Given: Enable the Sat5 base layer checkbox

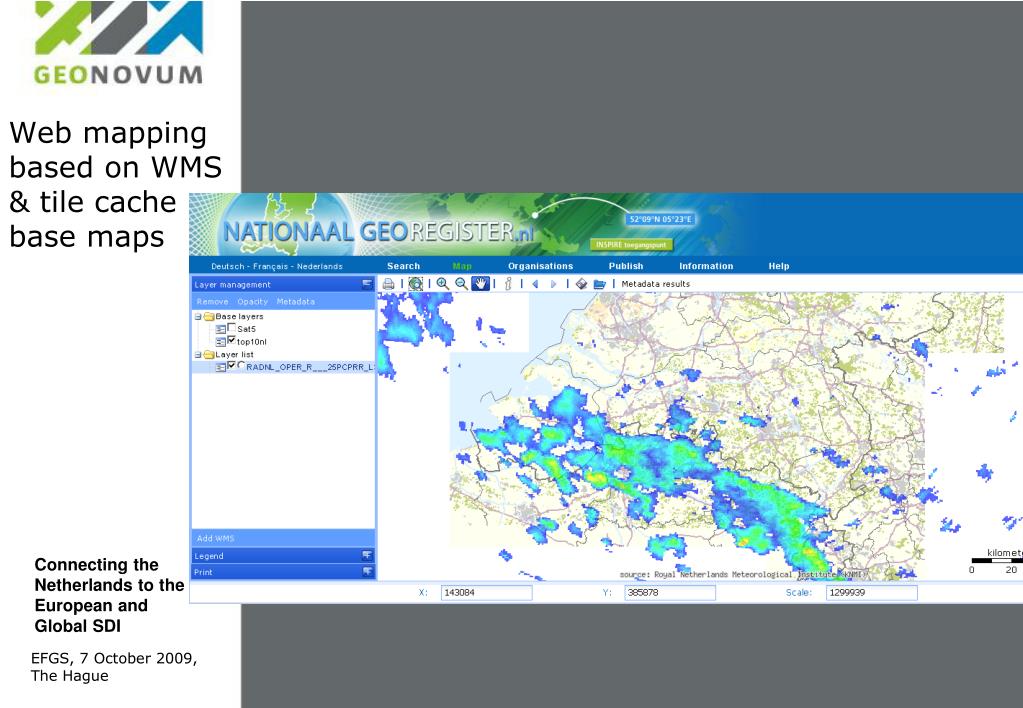Looking at the screenshot, I should coord(232,328).
